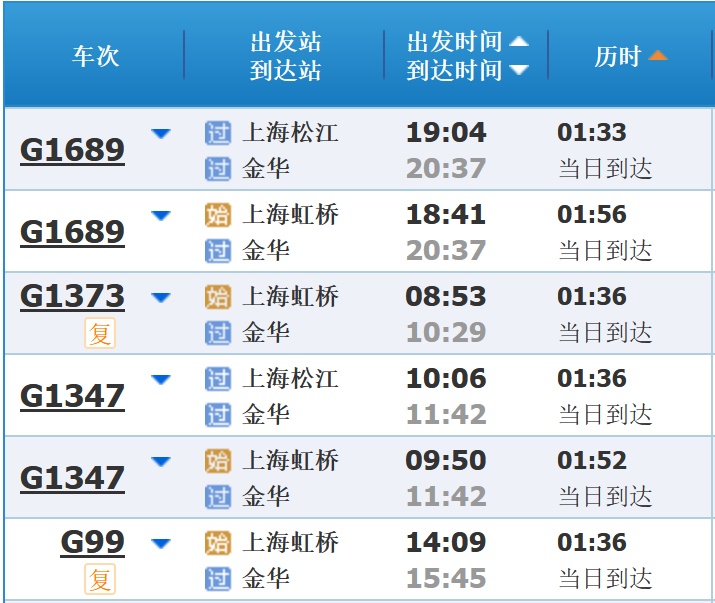Screen dimensions: 715x603
Task: Click the 复 icon under G99
Action: [100, 578]
